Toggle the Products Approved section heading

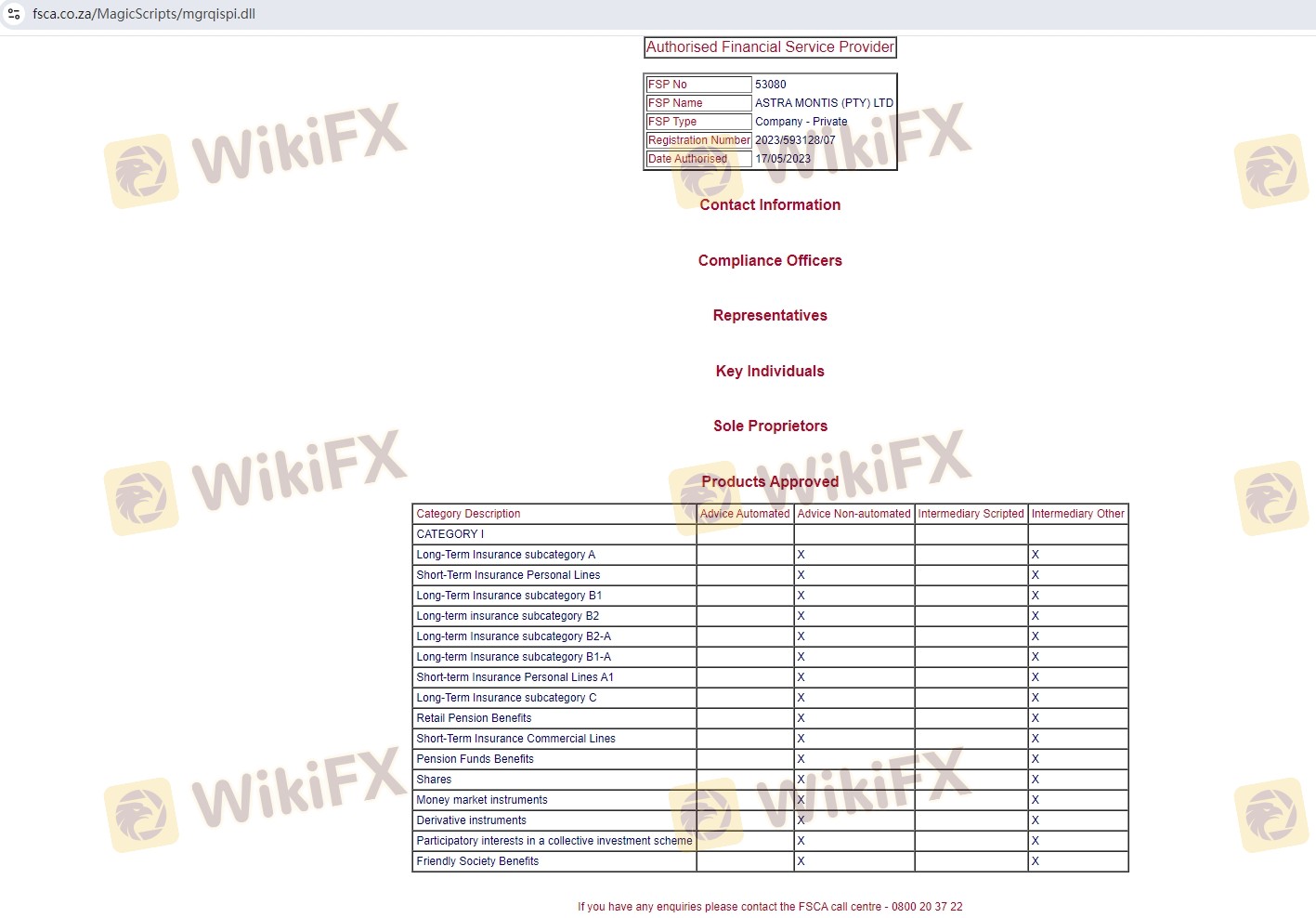coord(770,482)
